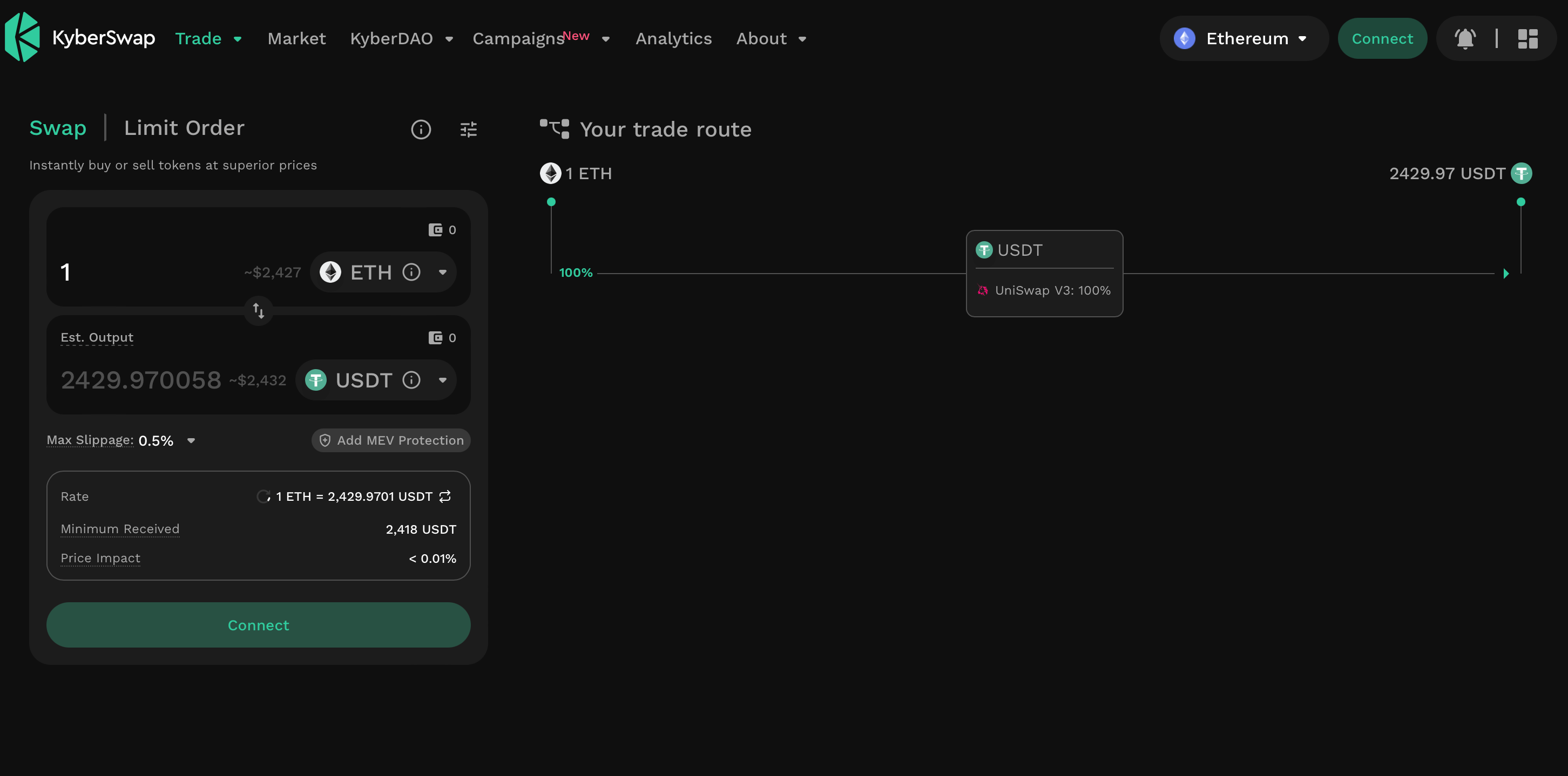The height and width of the screenshot is (776, 1568).
Task: Open swap settings sliders icon
Action: point(468,130)
